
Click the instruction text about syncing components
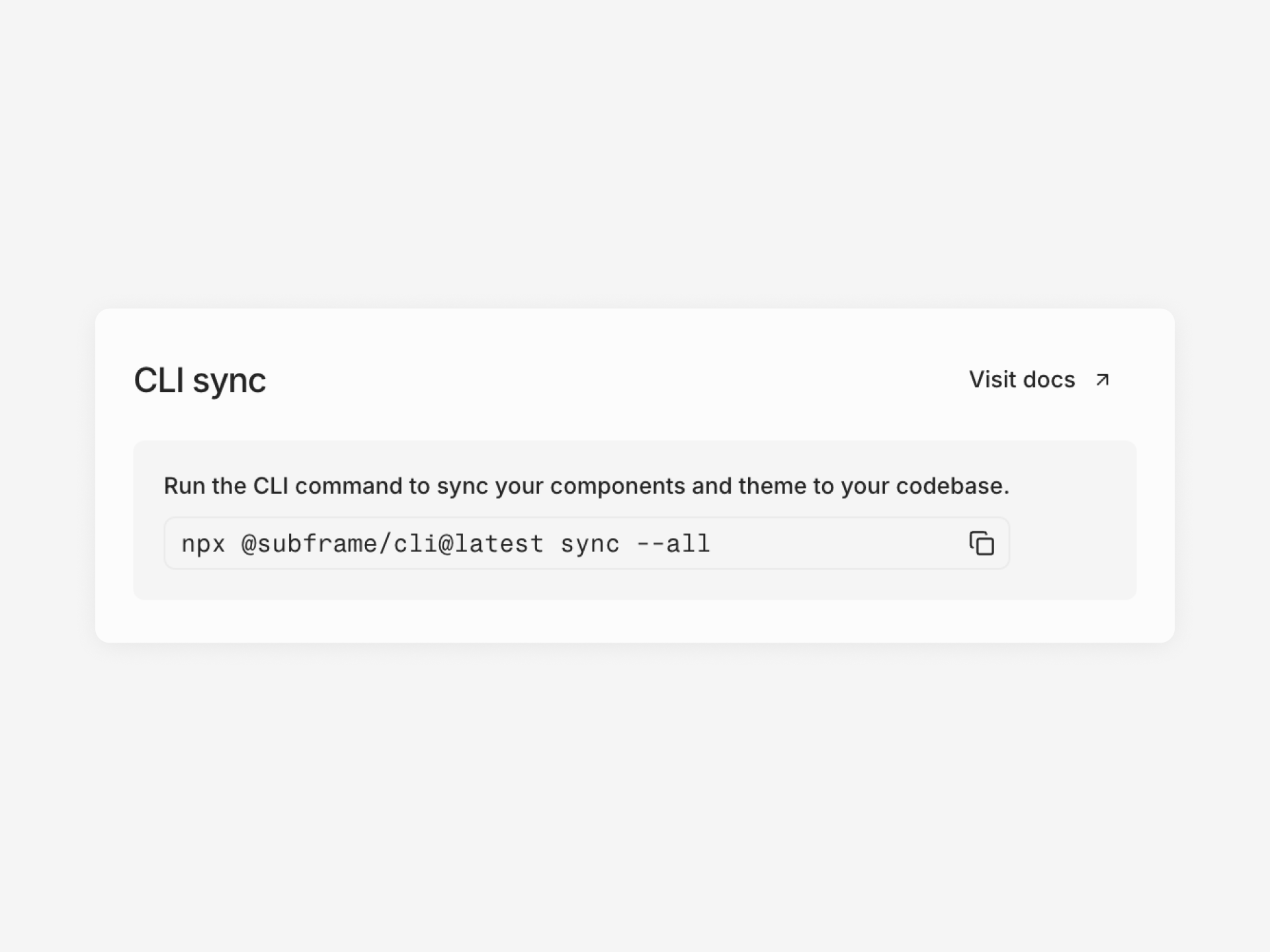586,485
